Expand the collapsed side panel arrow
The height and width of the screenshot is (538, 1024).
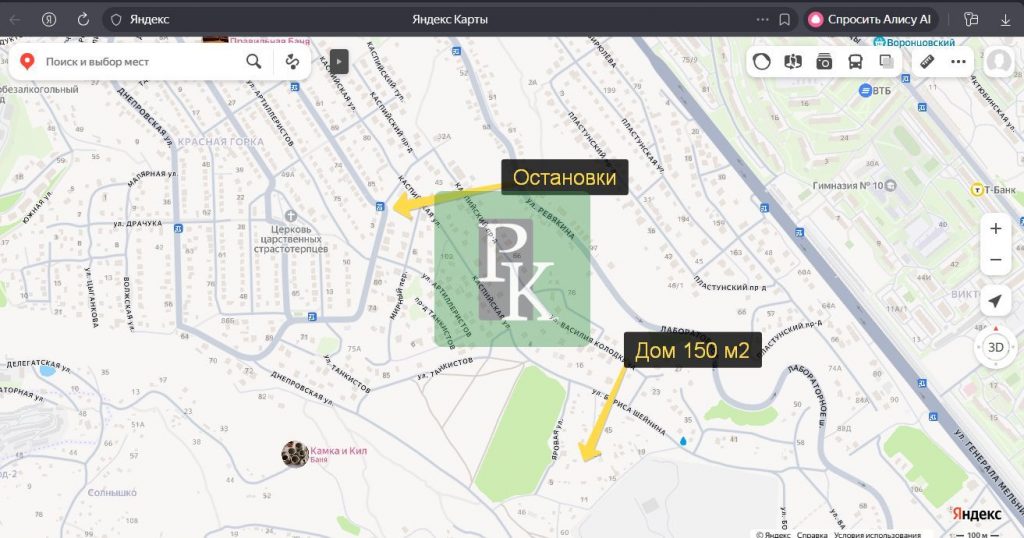pos(339,62)
